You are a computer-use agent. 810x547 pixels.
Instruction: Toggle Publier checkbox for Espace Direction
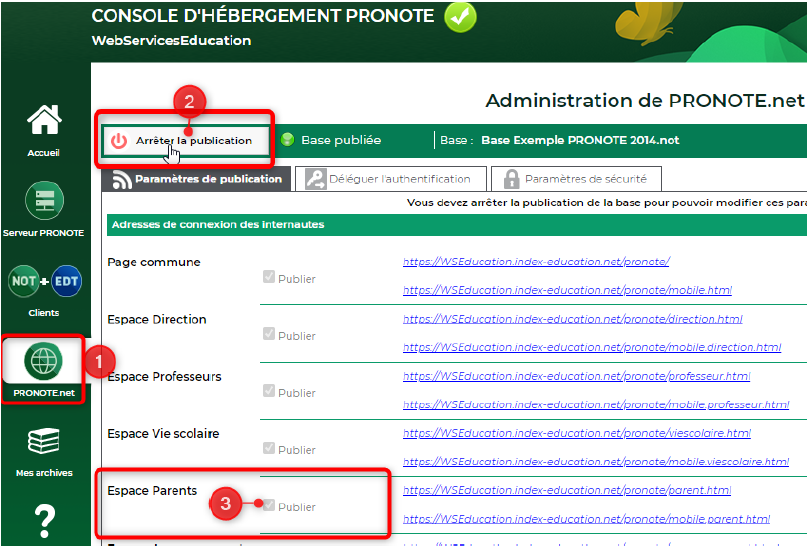click(268, 334)
